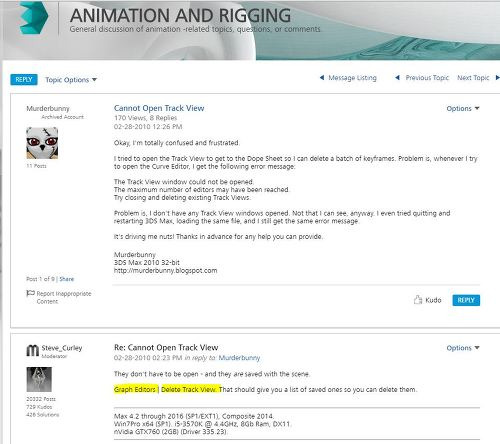Click the arrow icon after Next Topic
500x444 pixels.
click(x=497, y=78)
